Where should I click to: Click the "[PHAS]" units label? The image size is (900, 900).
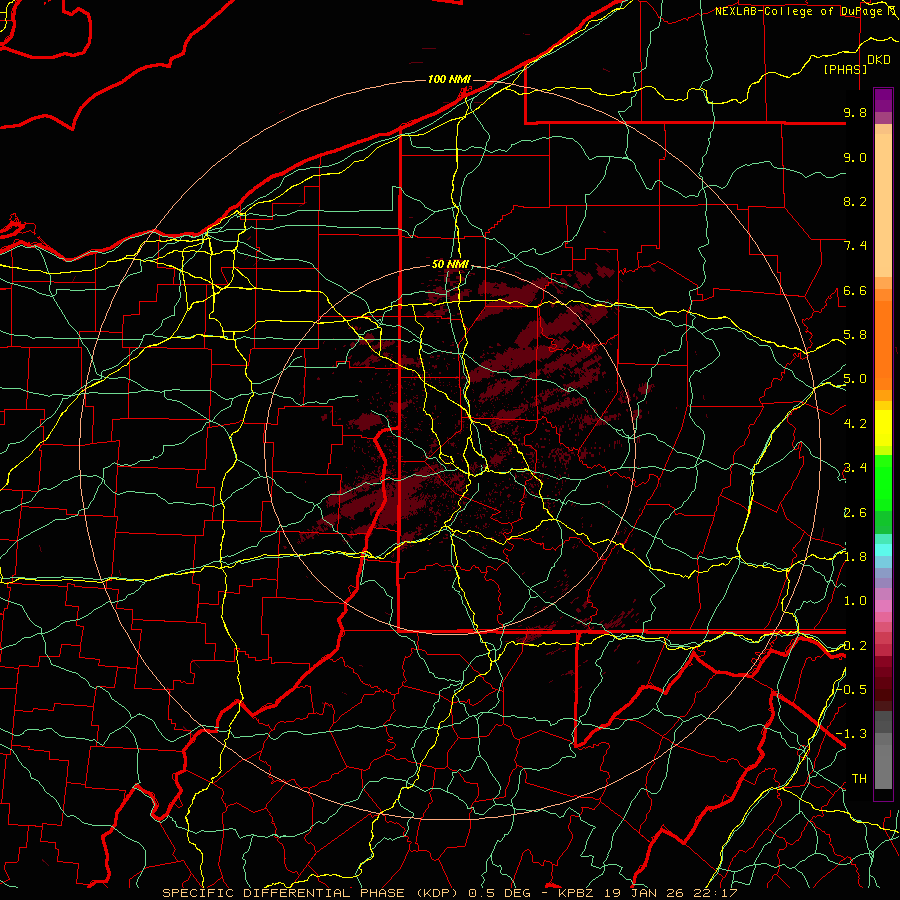(845, 69)
